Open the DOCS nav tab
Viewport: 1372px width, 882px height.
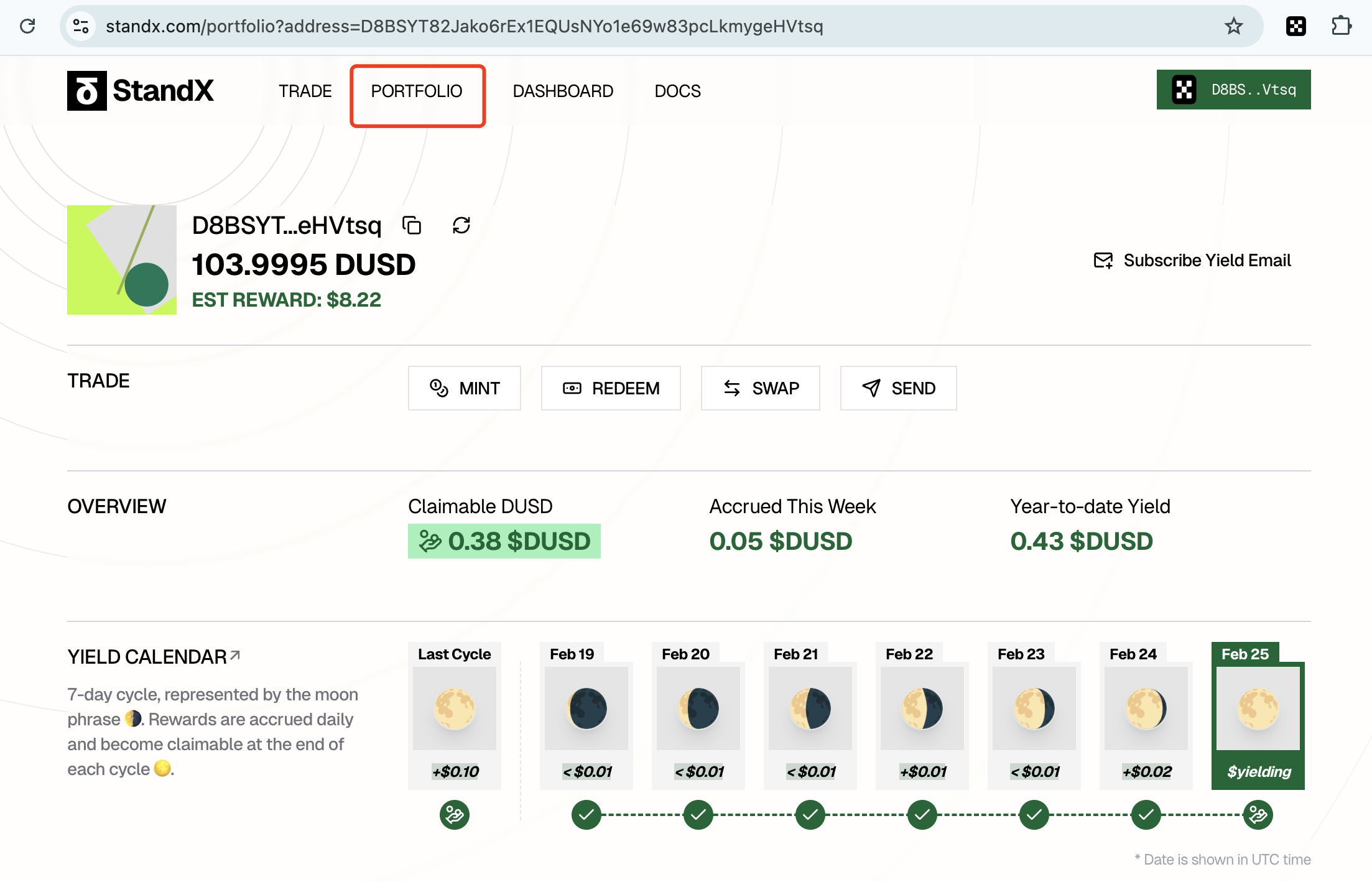(x=678, y=91)
